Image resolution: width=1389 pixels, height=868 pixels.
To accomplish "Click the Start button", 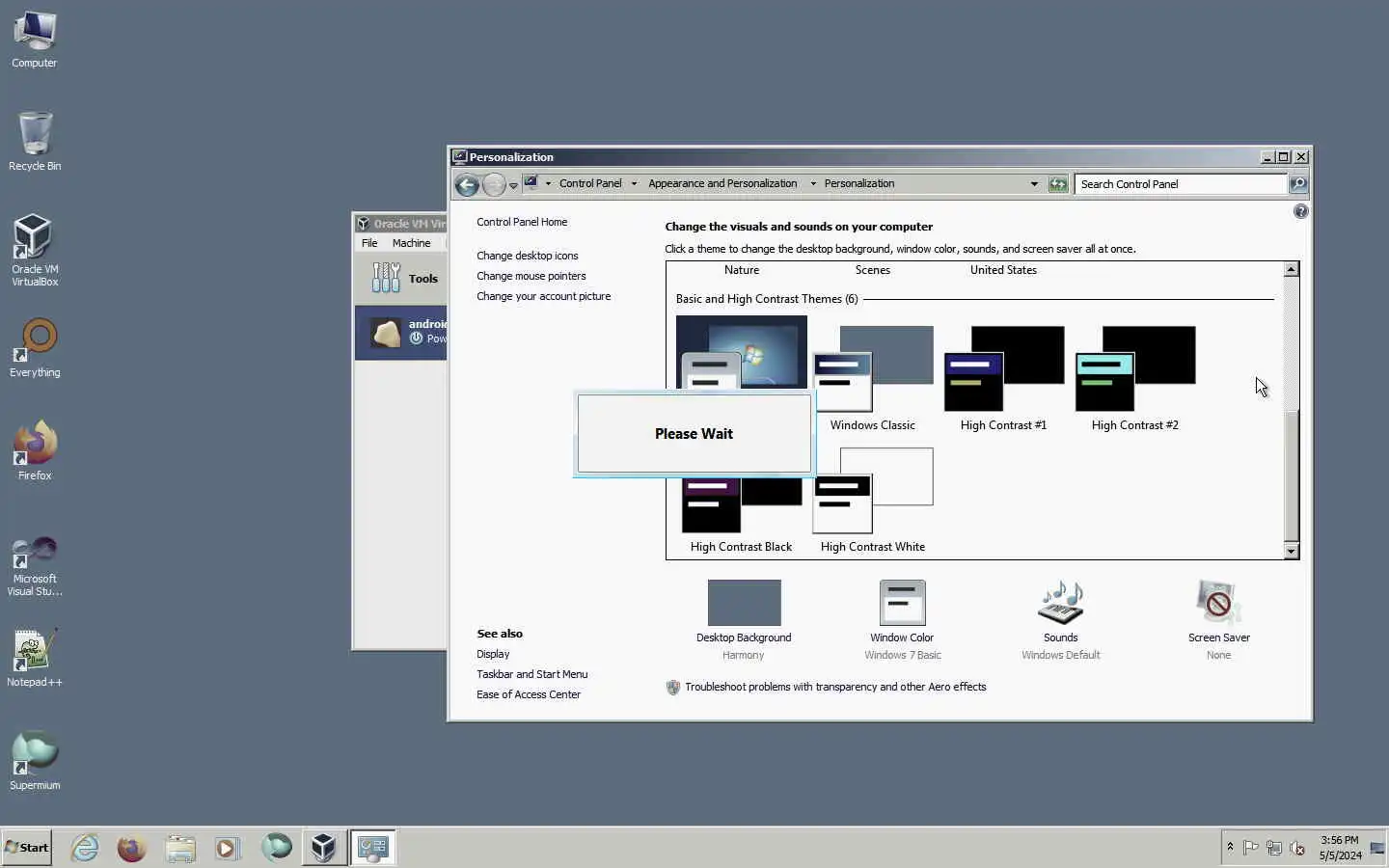I will 27,848.
